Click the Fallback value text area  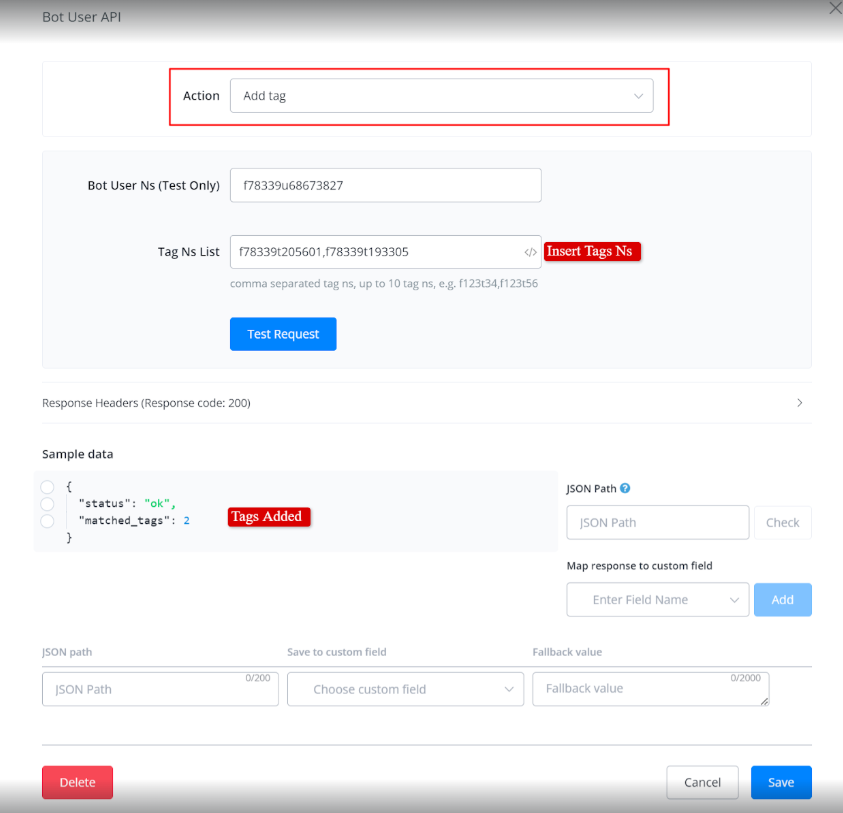pyautogui.click(x=650, y=689)
